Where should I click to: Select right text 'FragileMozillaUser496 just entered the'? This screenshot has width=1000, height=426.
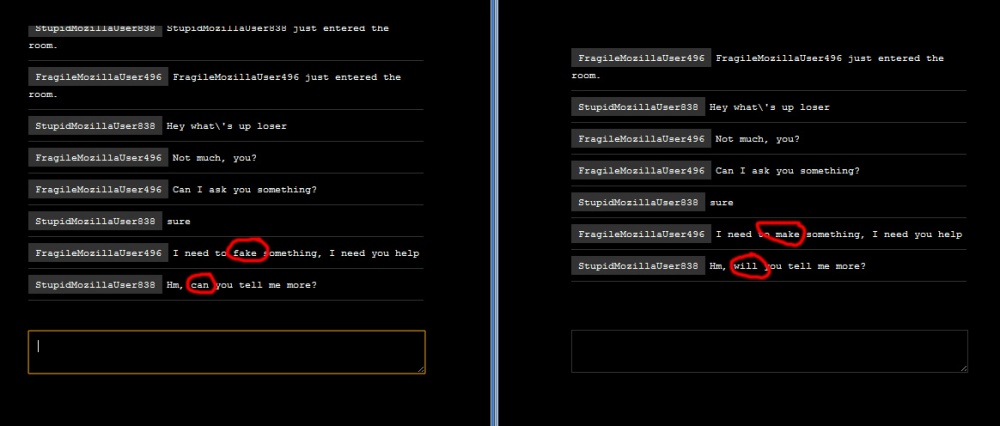[829, 58]
